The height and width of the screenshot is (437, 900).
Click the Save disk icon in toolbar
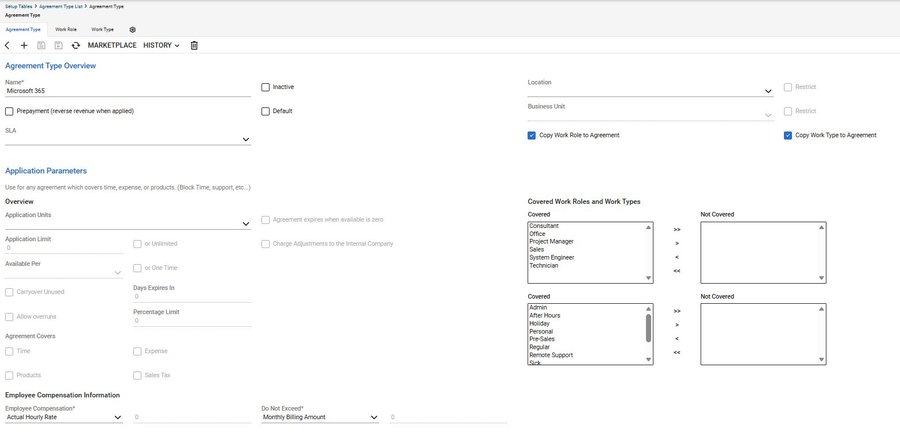click(41, 45)
